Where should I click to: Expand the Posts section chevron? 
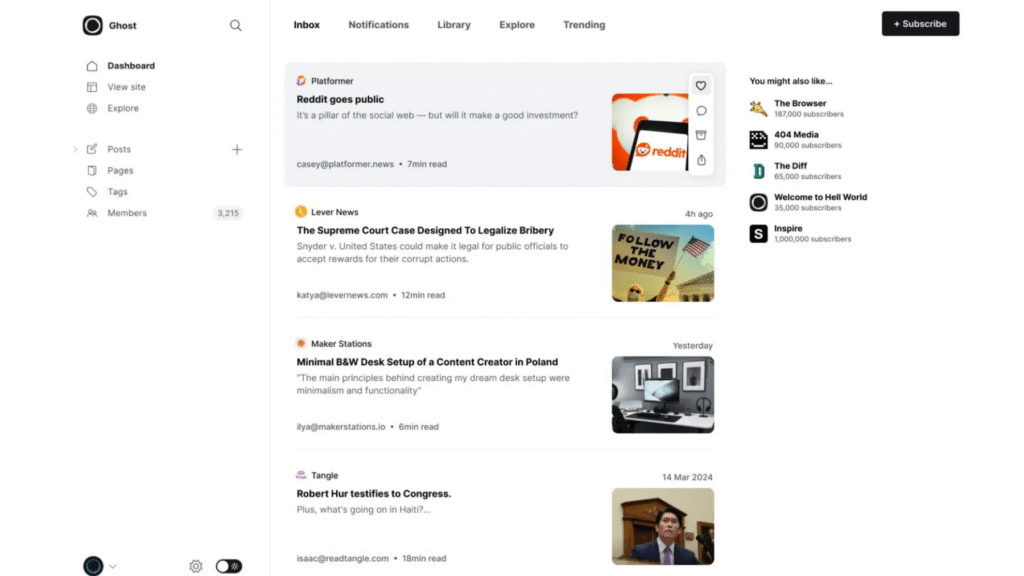point(75,150)
